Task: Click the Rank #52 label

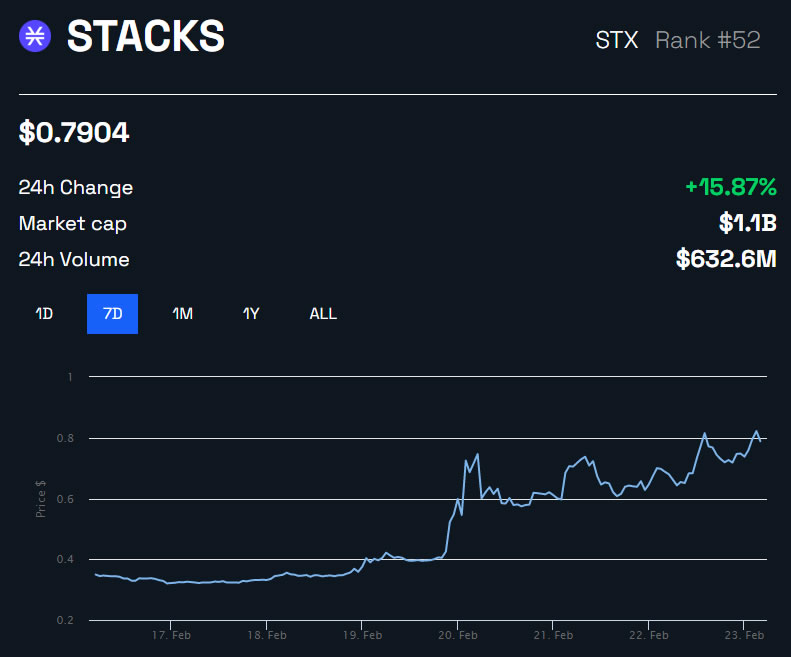Action: (707, 40)
